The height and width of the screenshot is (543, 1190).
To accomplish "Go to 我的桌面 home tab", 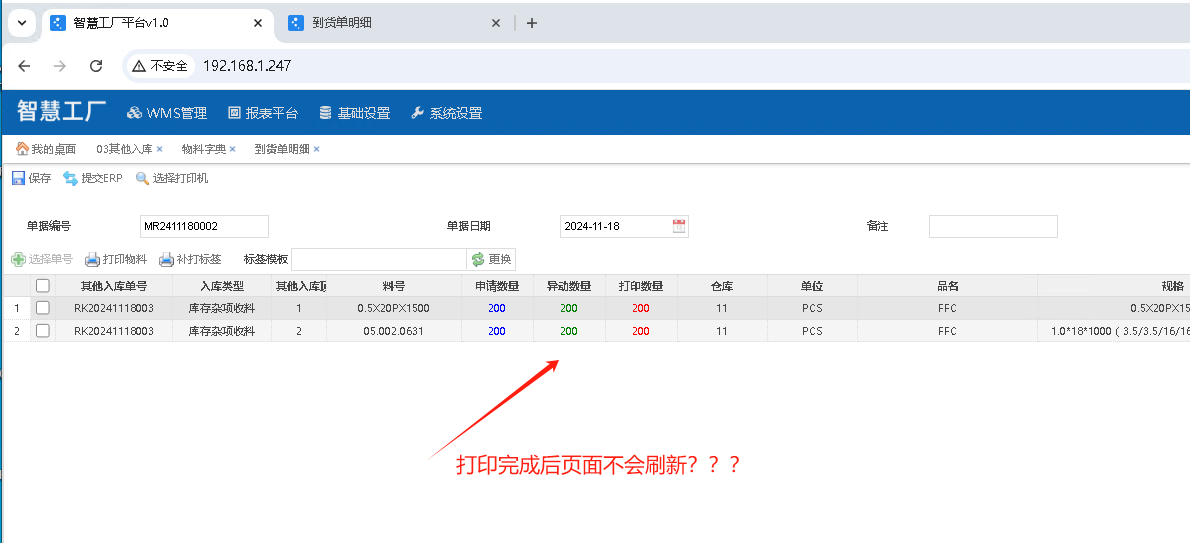I will click(x=46, y=149).
